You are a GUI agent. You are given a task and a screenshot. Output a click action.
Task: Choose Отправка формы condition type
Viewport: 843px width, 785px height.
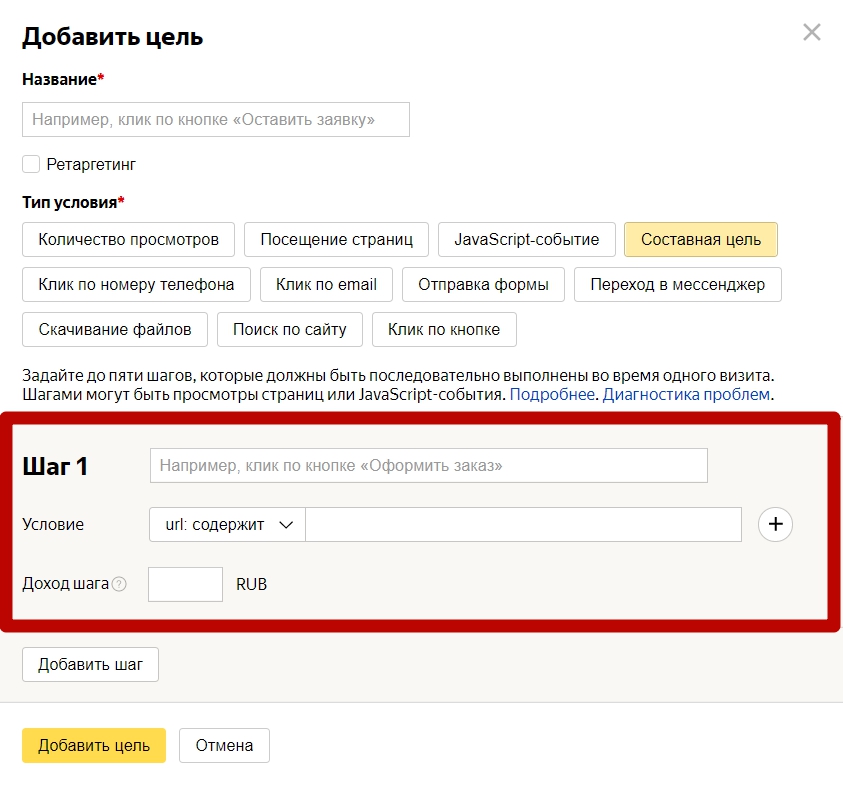point(483,284)
